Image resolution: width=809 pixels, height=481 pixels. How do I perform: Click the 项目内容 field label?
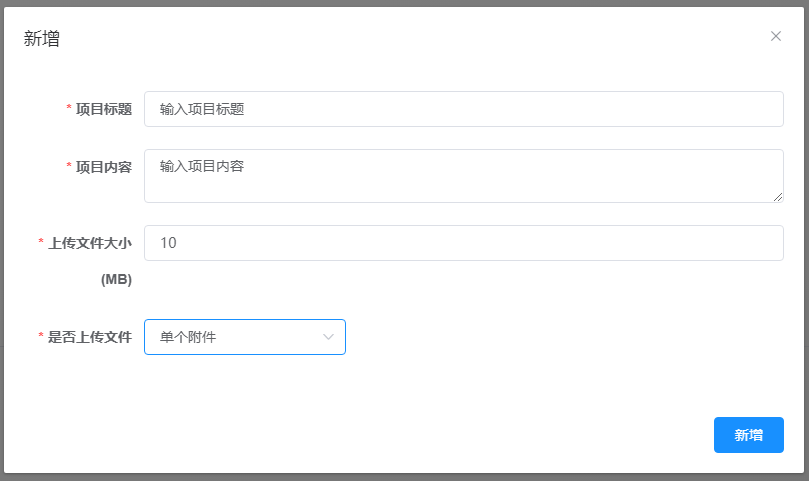pos(104,167)
